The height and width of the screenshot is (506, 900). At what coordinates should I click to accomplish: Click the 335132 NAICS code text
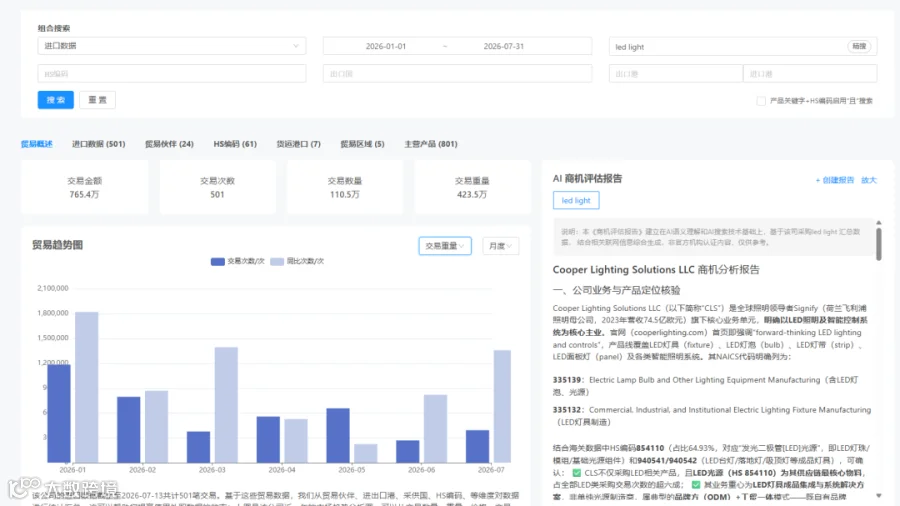pos(567,410)
